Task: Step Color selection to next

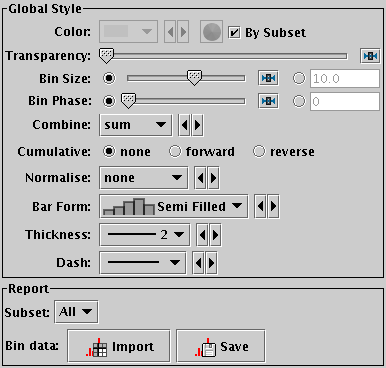Action: [x=183, y=32]
